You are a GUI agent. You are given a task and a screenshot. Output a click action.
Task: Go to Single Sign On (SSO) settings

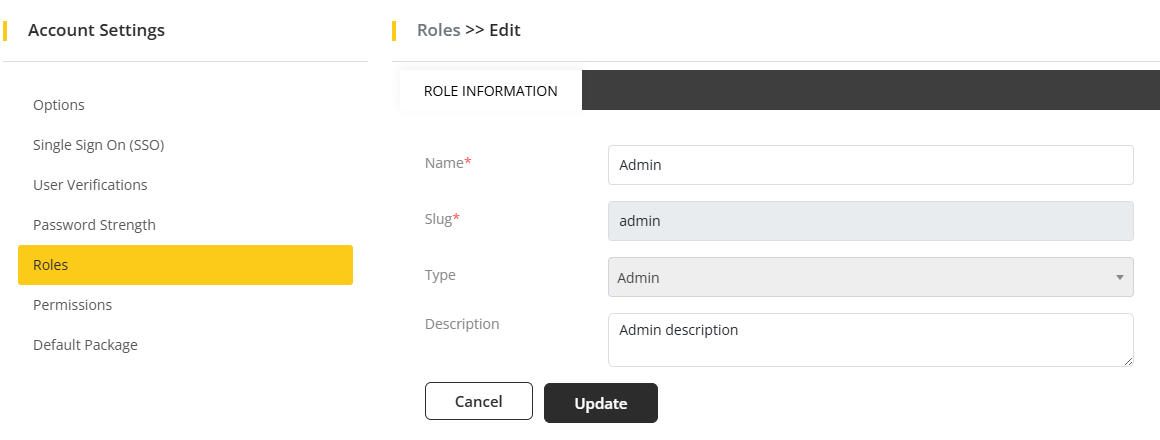98,145
